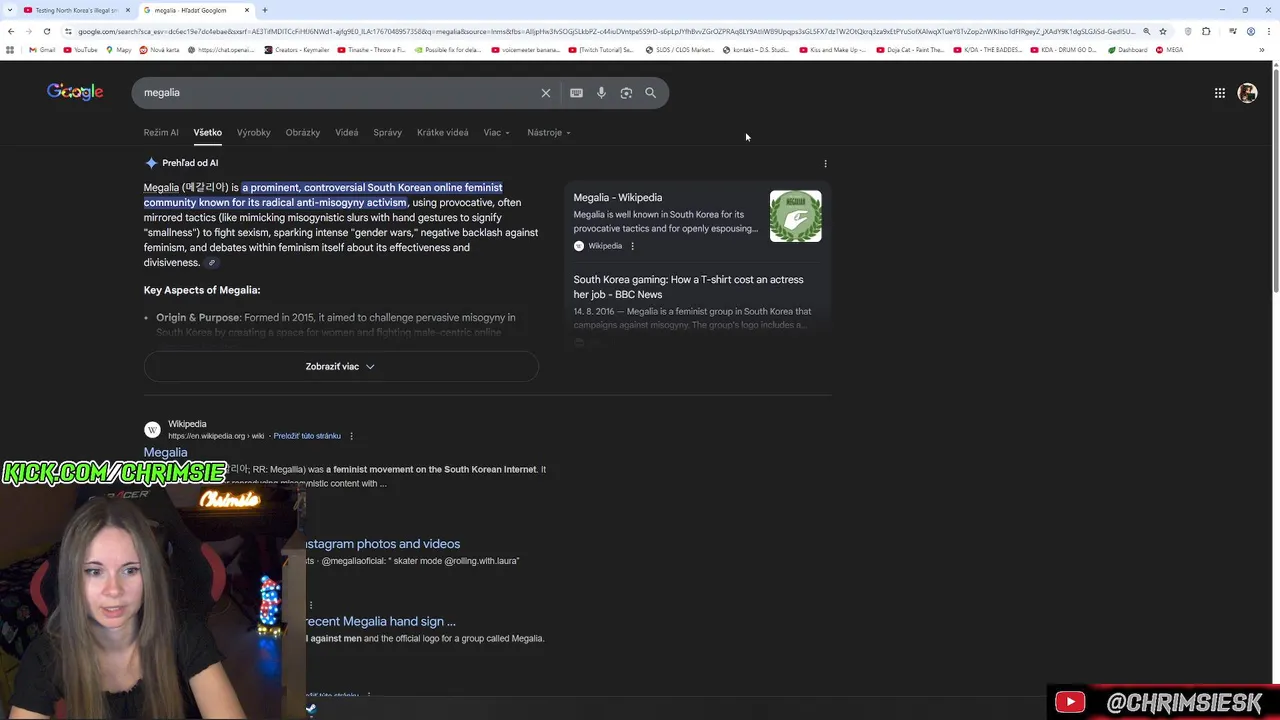
Task: Click the page vertical scrollbar
Action: pos(1275,180)
